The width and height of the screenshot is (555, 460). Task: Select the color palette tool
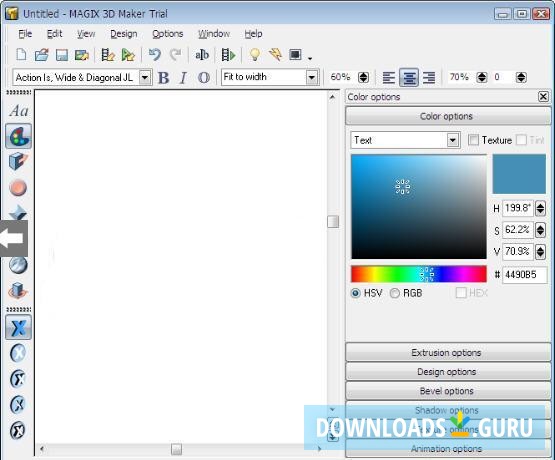pyautogui.click(x=18, y=136)
